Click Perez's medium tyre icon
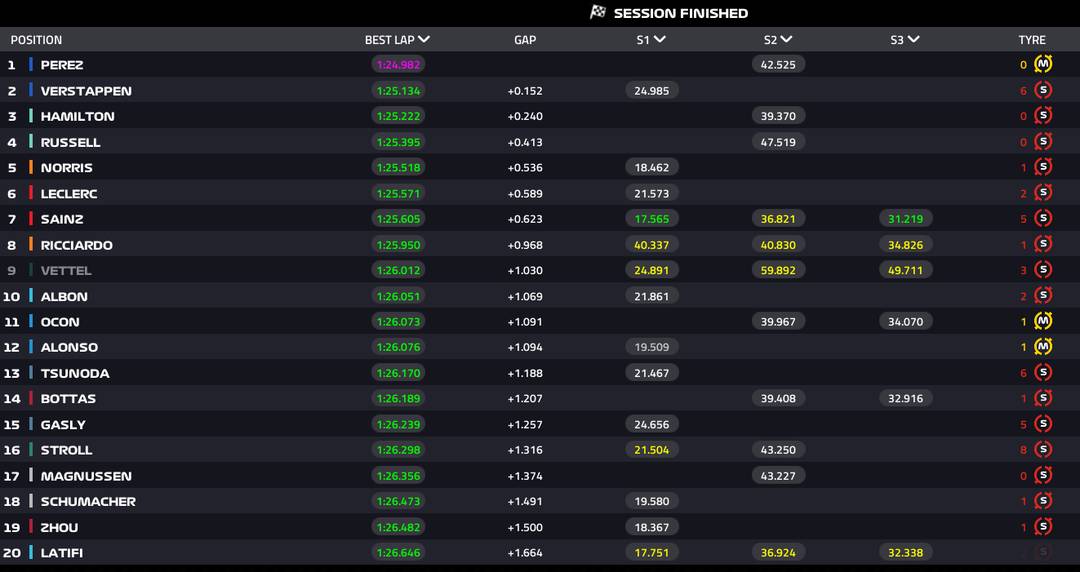This screenshot has width=1080, height=572. pos(1043,64)
